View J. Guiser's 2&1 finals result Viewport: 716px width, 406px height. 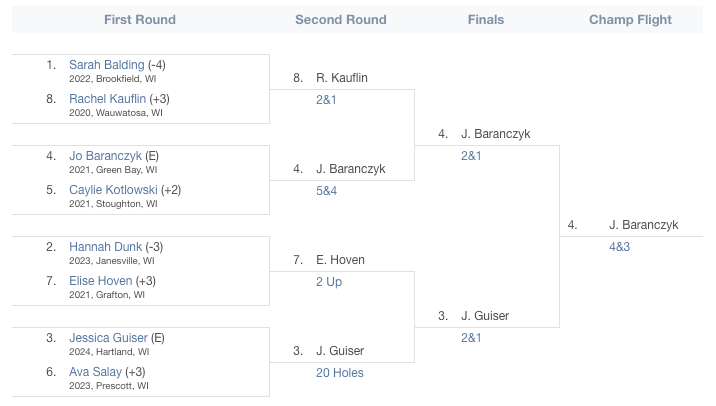471,337
